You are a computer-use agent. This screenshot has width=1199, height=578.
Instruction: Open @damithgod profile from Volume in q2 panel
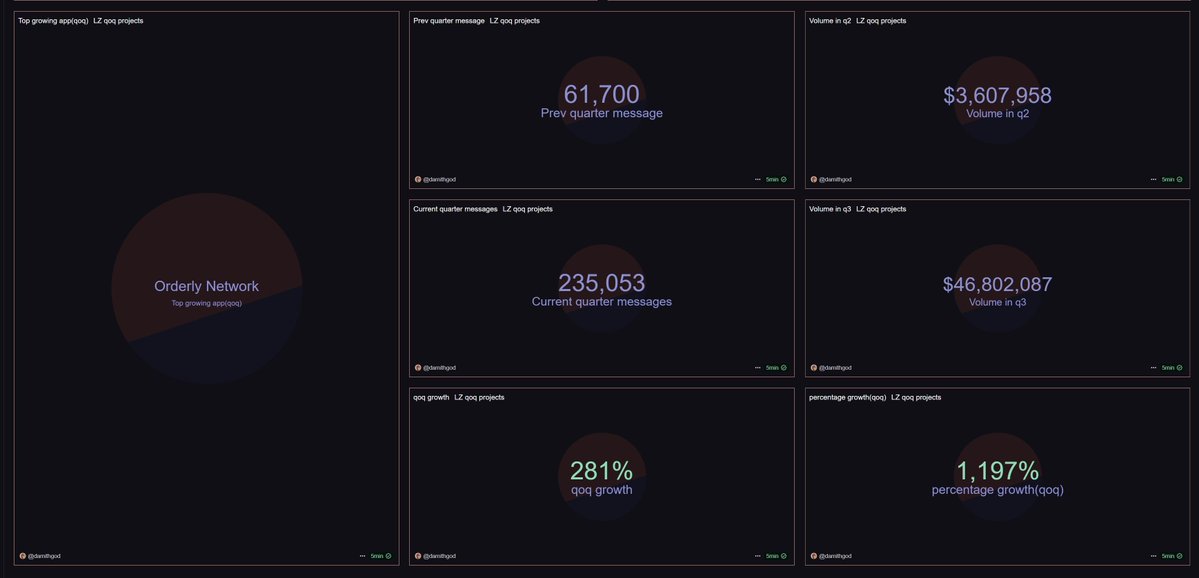pos(835,180)
